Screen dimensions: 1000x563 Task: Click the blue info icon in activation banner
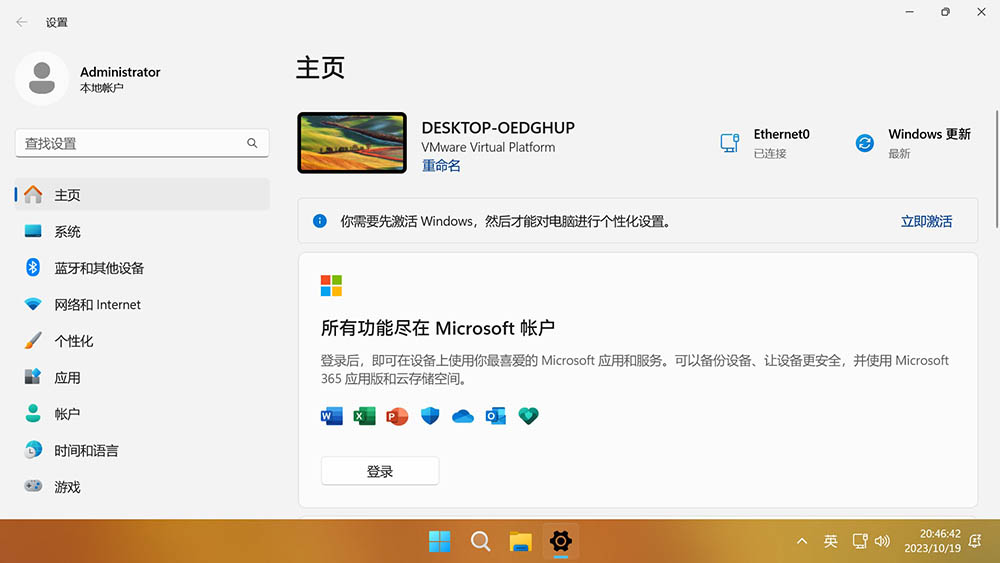pos(320,221)
